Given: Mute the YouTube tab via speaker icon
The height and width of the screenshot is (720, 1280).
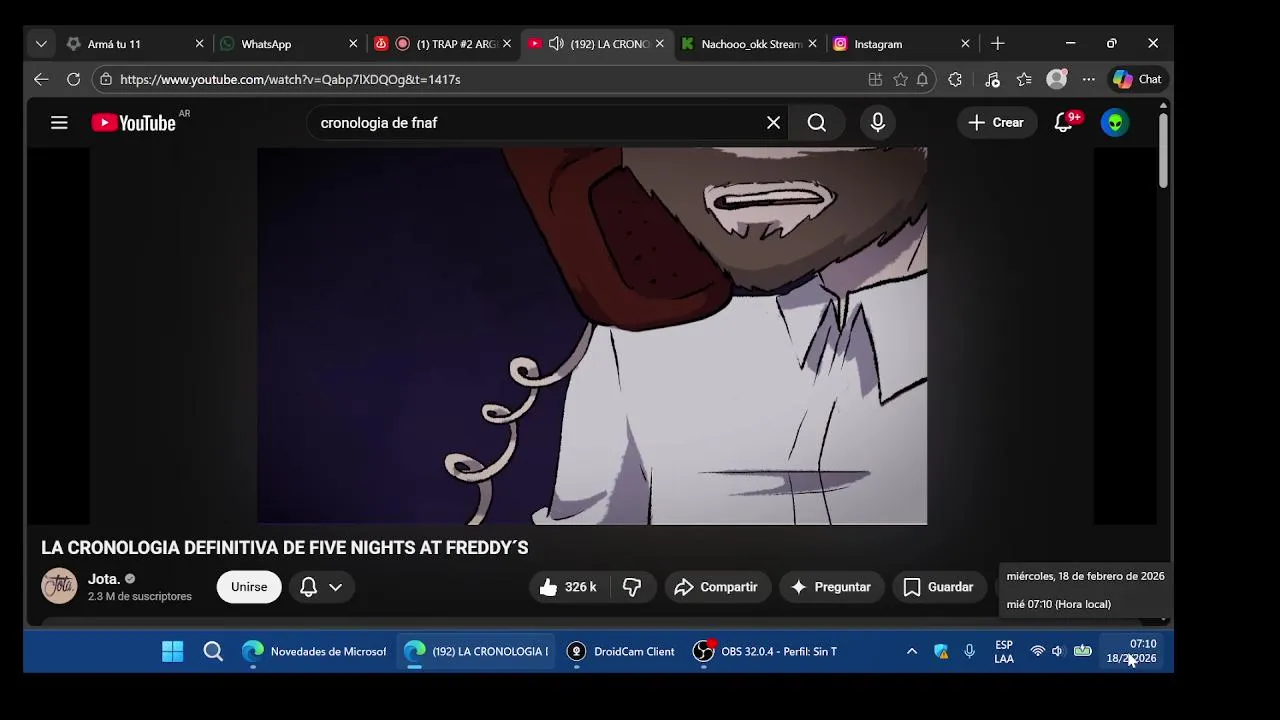Looking at the screenshot, I should pyautogui.click(x=556, y=44).
